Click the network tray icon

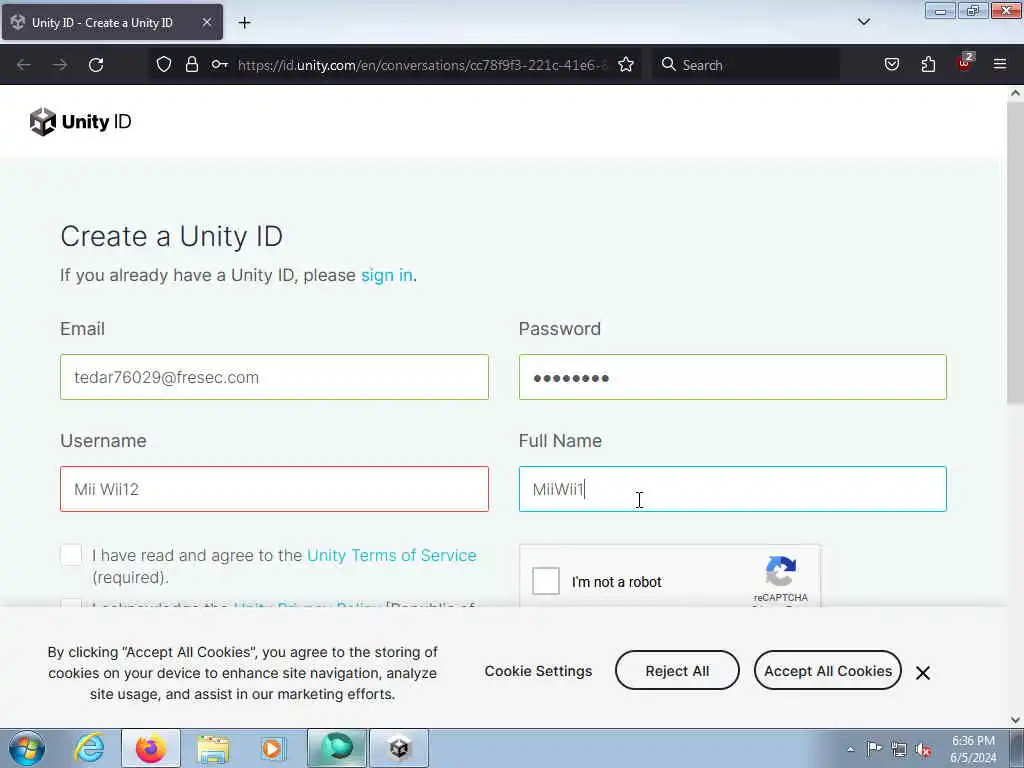tap(899, 749)
